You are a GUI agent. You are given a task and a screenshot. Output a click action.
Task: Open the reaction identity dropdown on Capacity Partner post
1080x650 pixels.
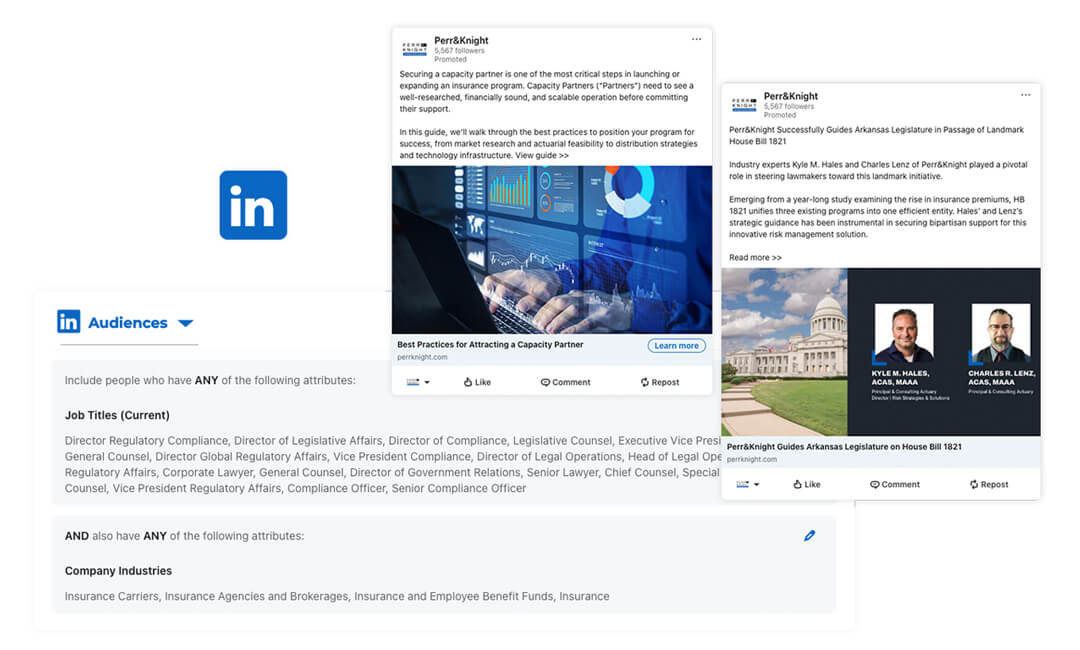pos(418,382)
